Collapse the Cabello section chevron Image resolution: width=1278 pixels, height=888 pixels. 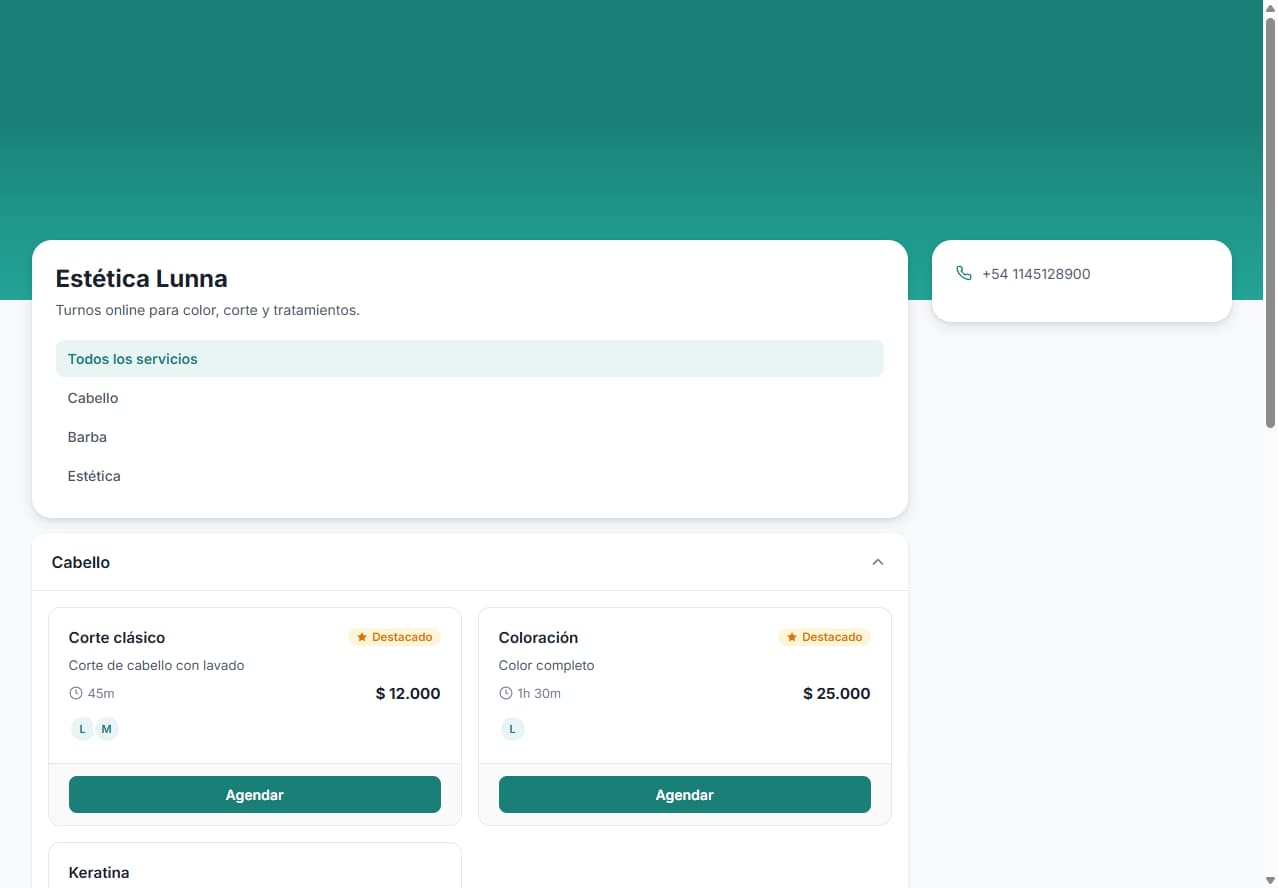point(878,562)
